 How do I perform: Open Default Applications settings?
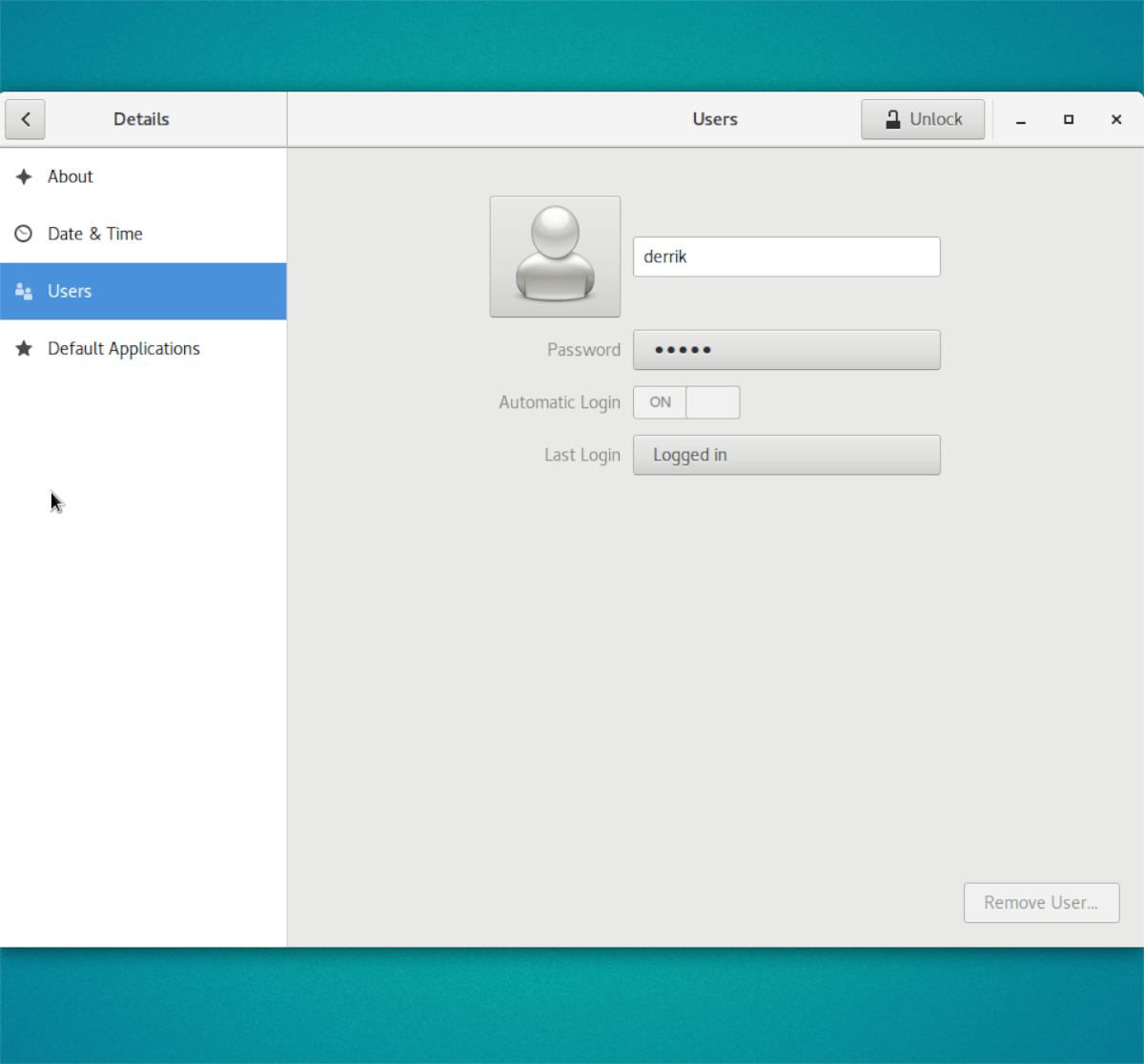pos(124,349)
